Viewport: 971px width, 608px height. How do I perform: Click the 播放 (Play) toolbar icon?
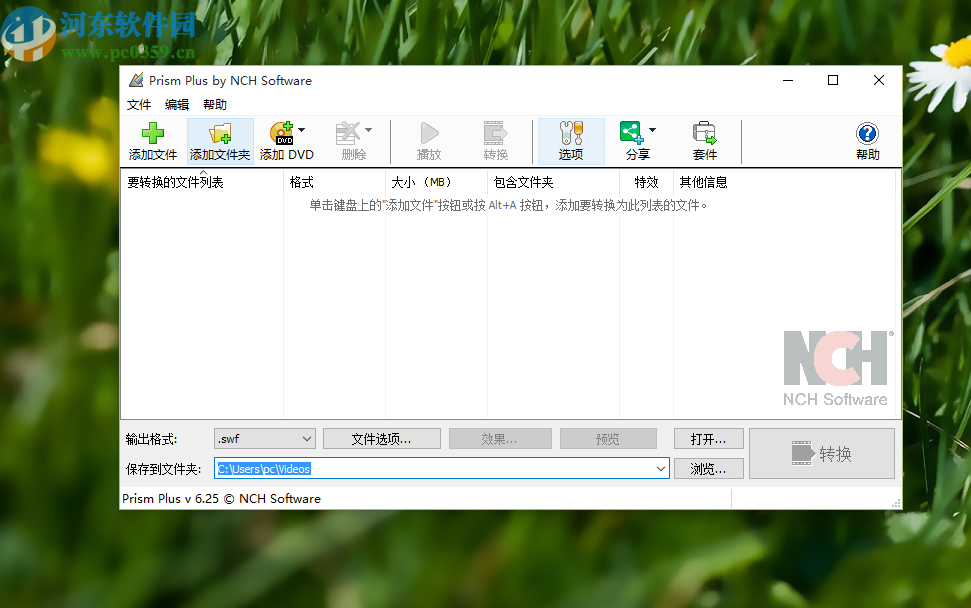click(x=428, y=140)
